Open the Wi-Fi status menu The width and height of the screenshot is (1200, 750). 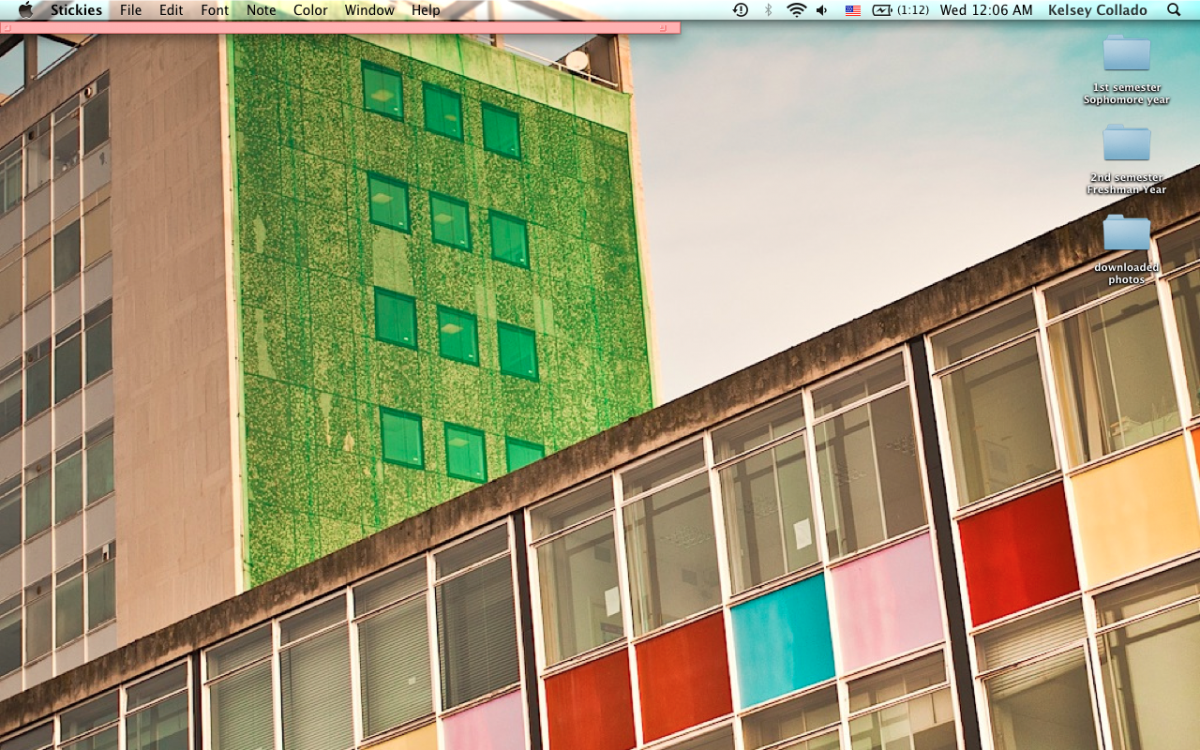[x=796, y=10]
